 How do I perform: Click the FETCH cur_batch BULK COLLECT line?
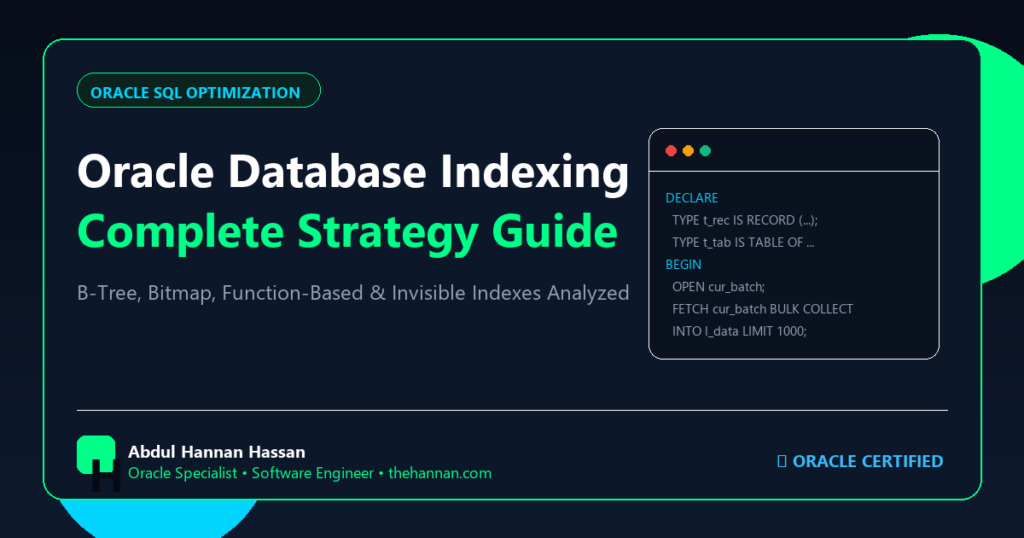coord(762,309)
